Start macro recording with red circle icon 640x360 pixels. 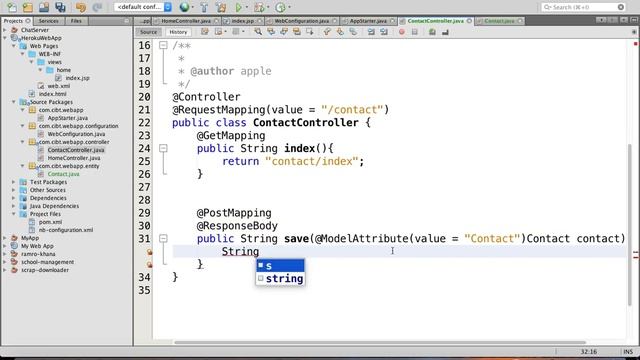402,32
